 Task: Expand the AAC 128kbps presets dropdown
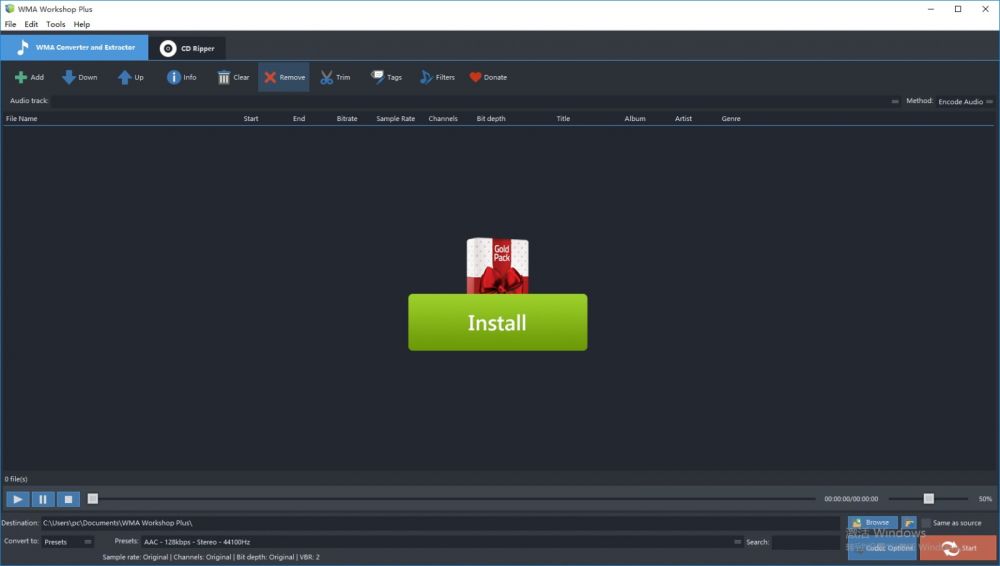click(x=442, y=542)
